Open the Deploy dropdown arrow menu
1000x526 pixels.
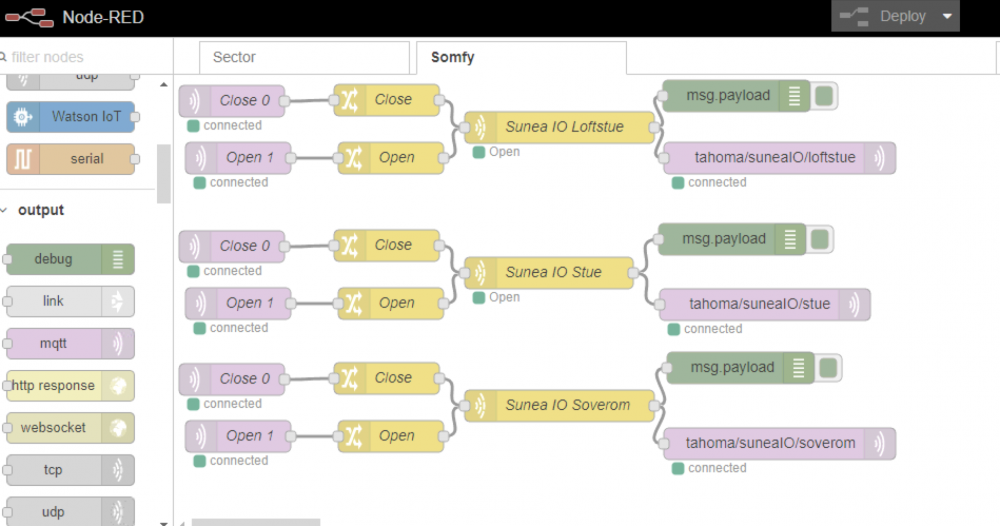(947, 17)
